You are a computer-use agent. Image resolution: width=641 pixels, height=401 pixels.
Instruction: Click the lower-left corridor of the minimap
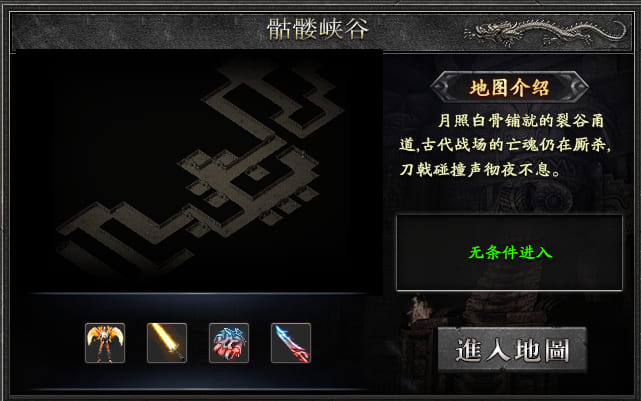tap(123, 235)
